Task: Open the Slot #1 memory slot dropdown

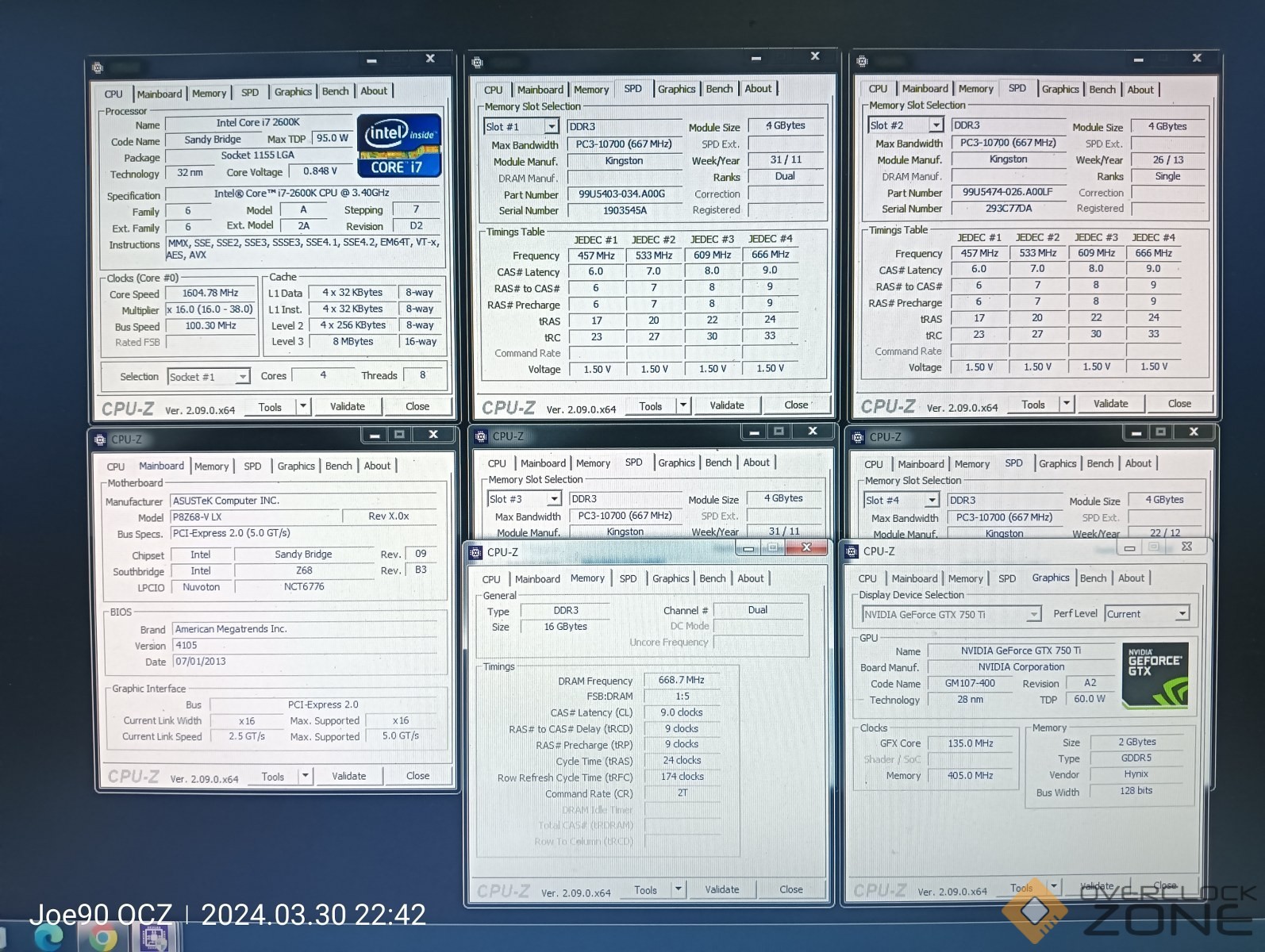Action: pyautogui.click(x=552, y=127)
